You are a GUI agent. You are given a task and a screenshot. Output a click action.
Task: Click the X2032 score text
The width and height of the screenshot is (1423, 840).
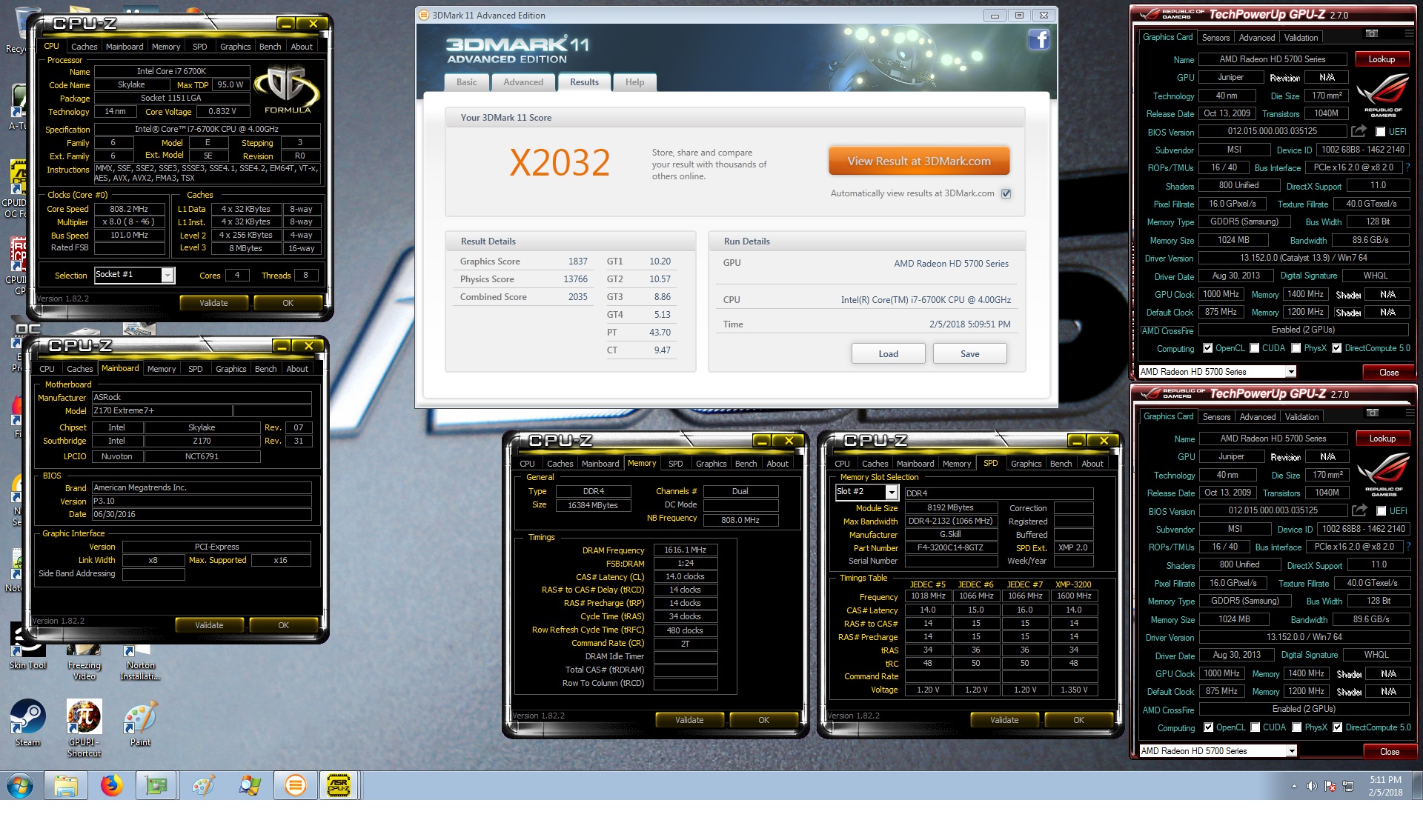[560, 163]
